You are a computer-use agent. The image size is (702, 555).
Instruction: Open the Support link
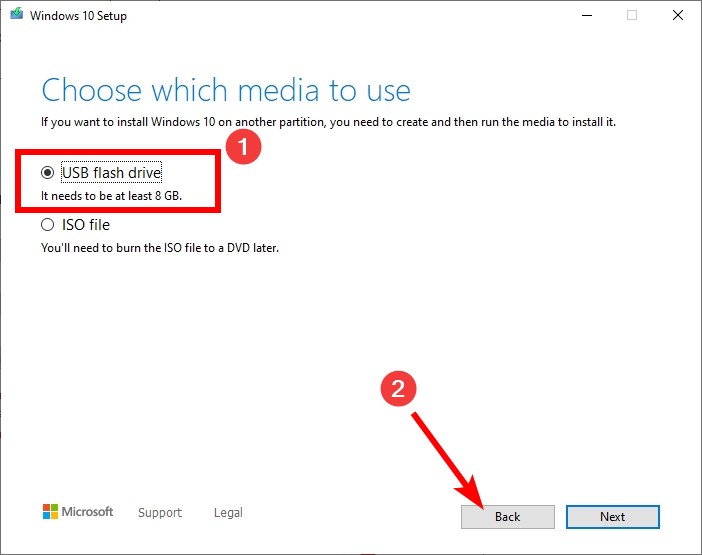pos(160,512)
